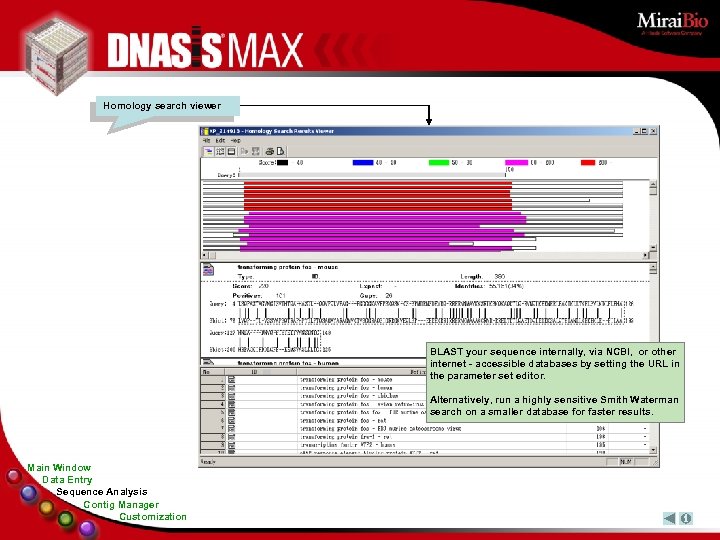This screenshot has width=720, height=540.
Task: Click the blue navigation ball
Action: pos(29,493)
